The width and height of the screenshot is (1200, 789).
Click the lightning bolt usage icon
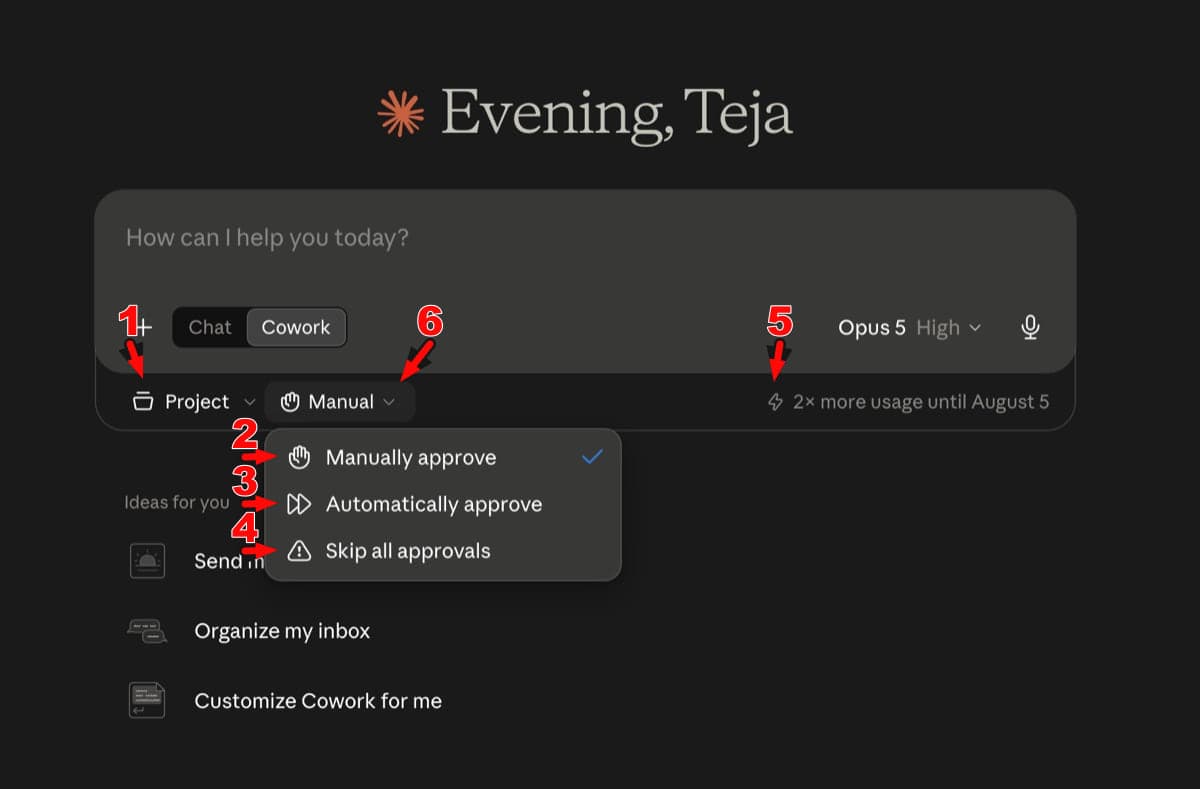click(x=775, y=402)
